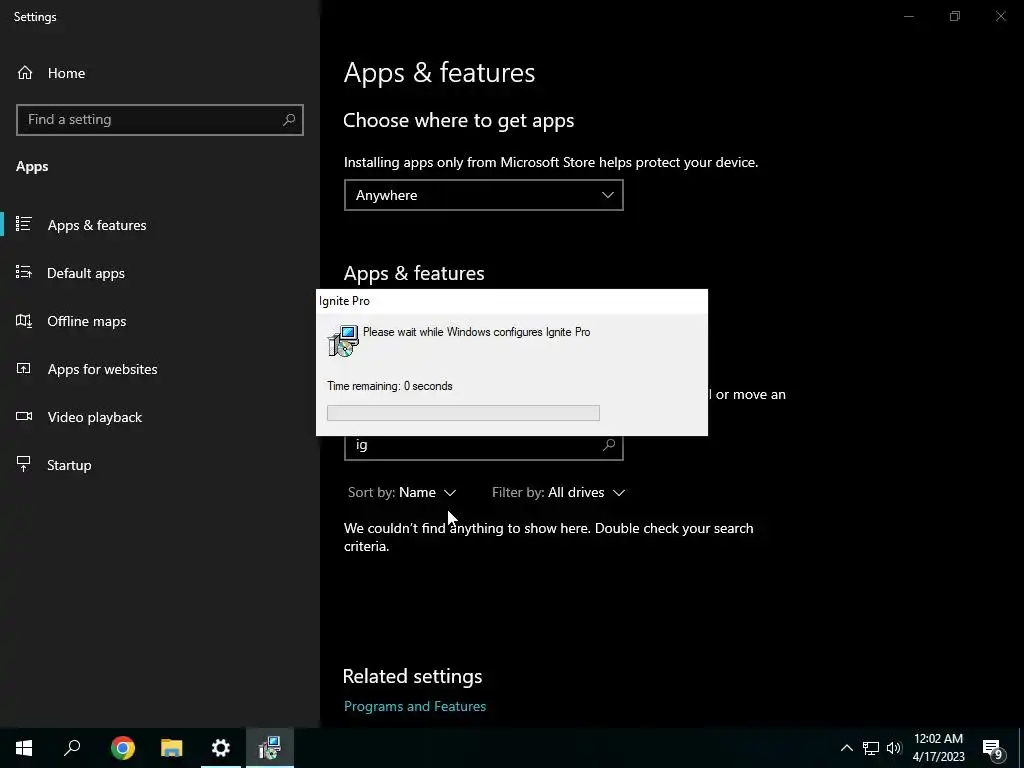Click the magnifier in Find a setting

[x=289, y=120]
